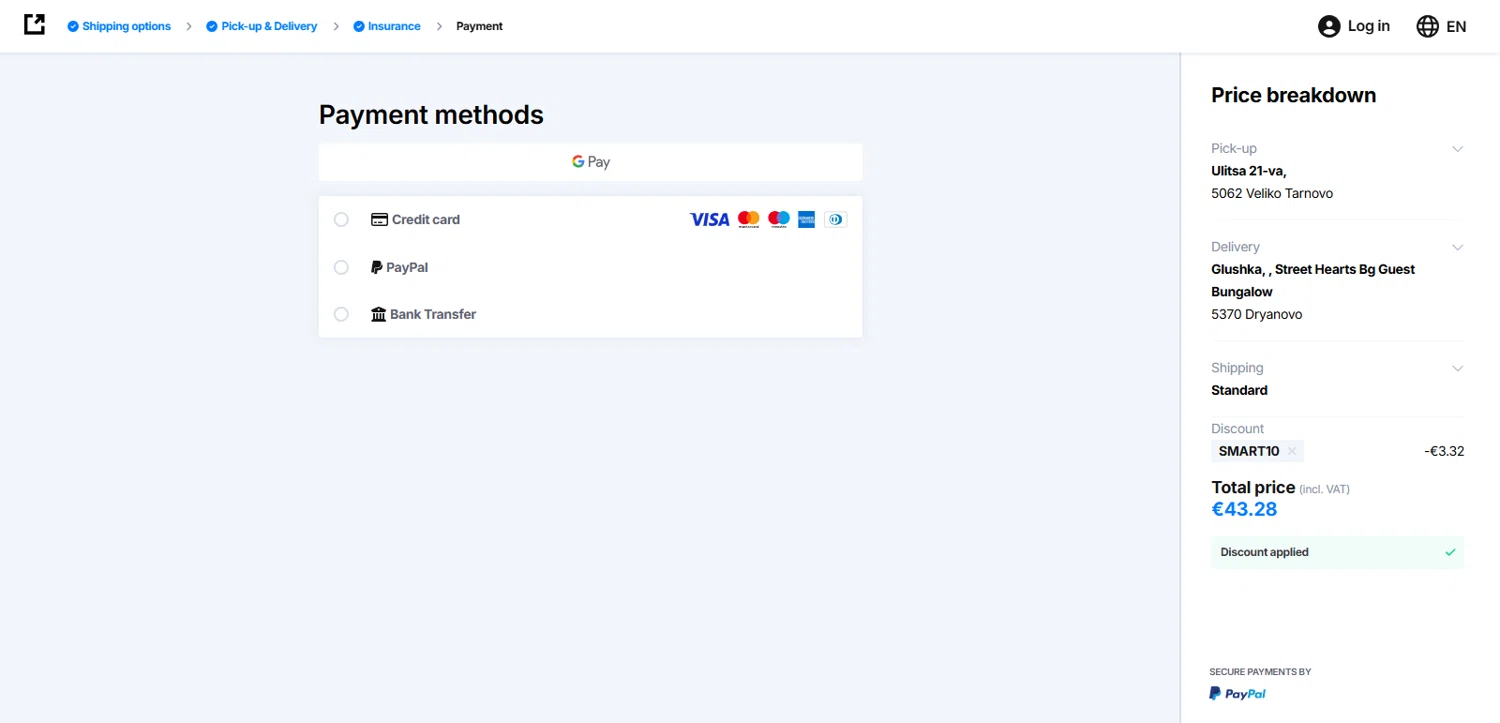Click the Payment breadcrumb step
Viewport: 1500px width, 723px height.
(479, 27)
